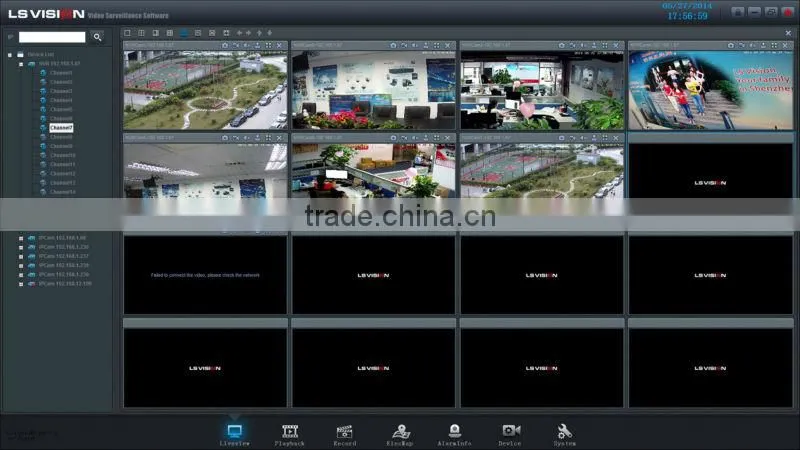Select the bottom-right empty LS VISION pane
This screenshot has width=800, height=450.
[711, 368]
